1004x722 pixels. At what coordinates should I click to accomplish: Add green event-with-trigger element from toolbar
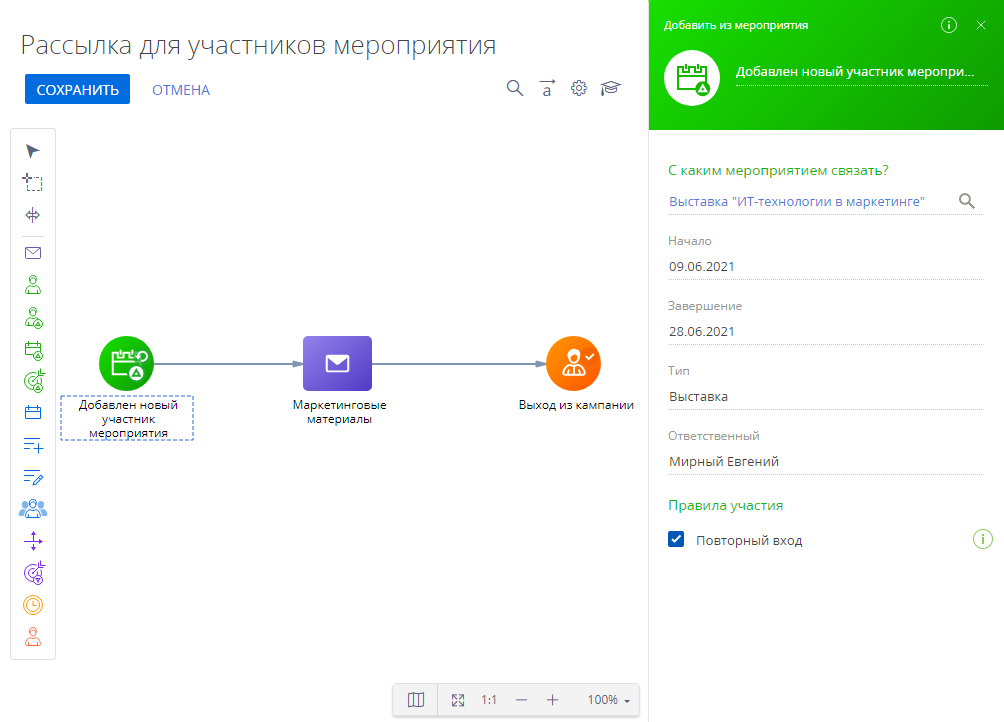click(33, 350)
